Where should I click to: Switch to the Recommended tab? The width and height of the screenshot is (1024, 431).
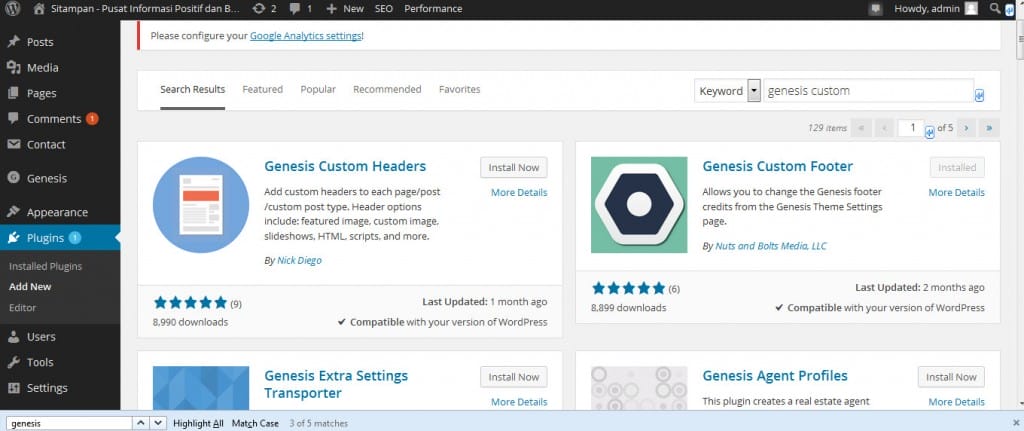click(387, 89)
